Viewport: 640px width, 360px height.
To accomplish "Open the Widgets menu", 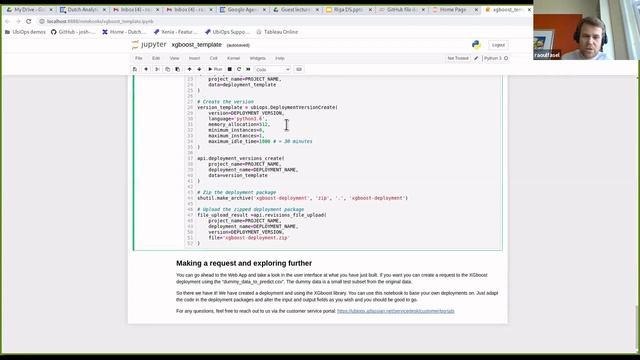I will (x=258, y=58).
